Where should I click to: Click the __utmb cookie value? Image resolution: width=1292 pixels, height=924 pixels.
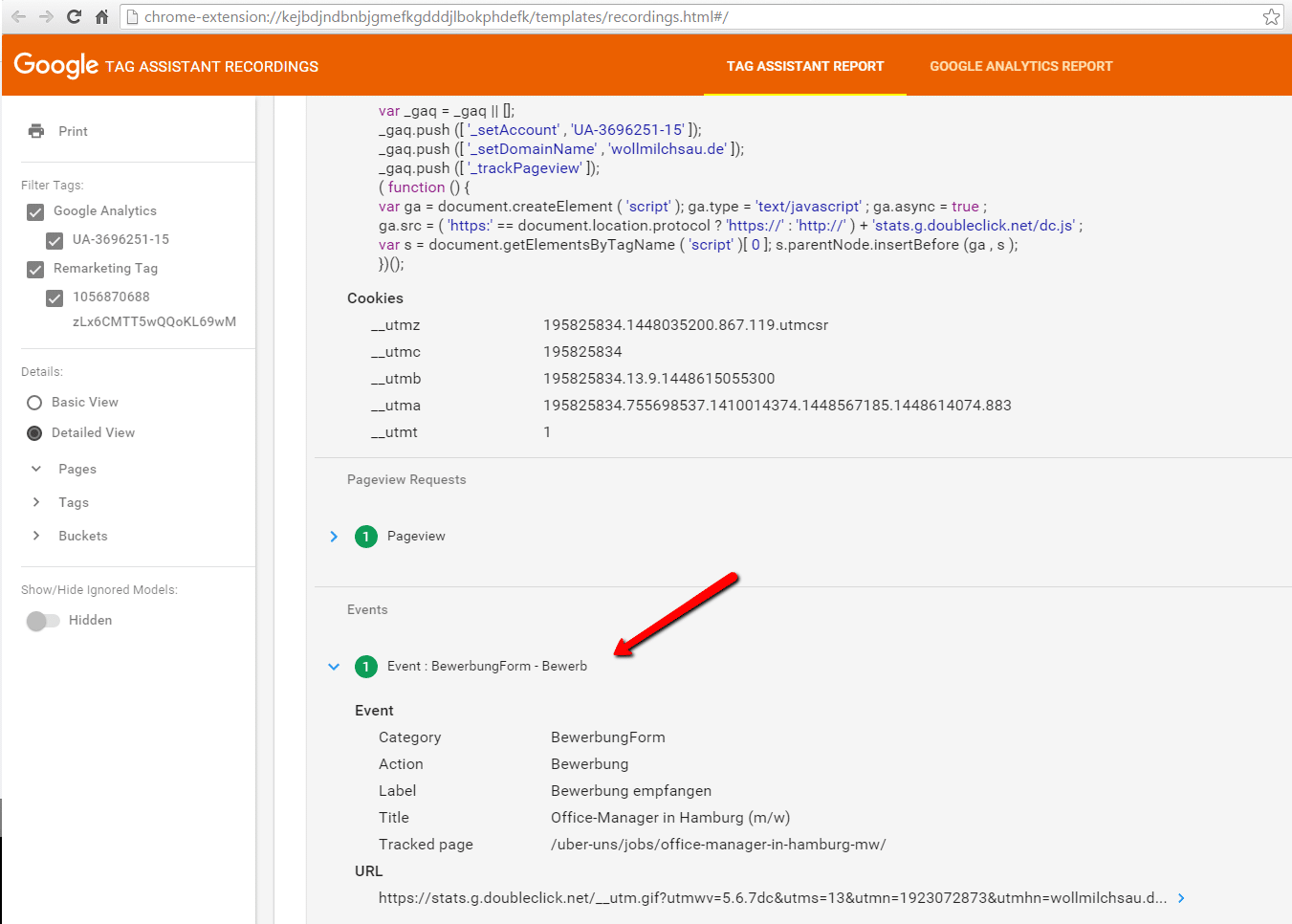pos(659,379)
